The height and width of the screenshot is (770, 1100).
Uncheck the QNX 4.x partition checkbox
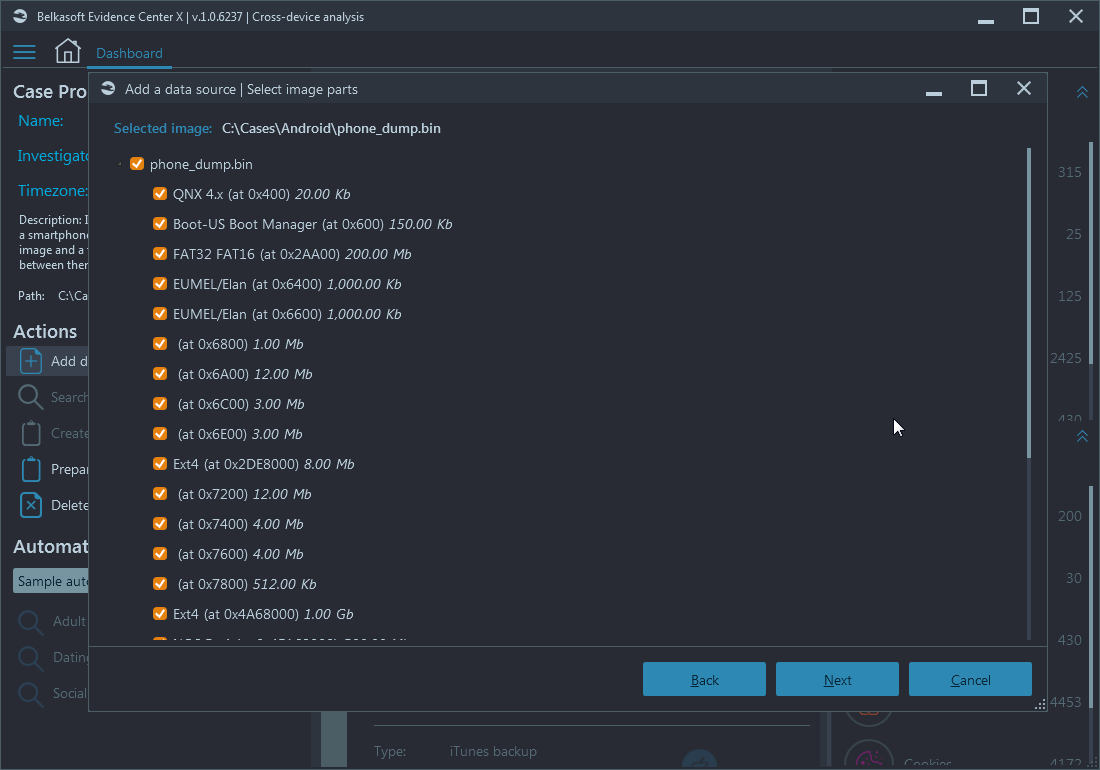tap(160, 194)
